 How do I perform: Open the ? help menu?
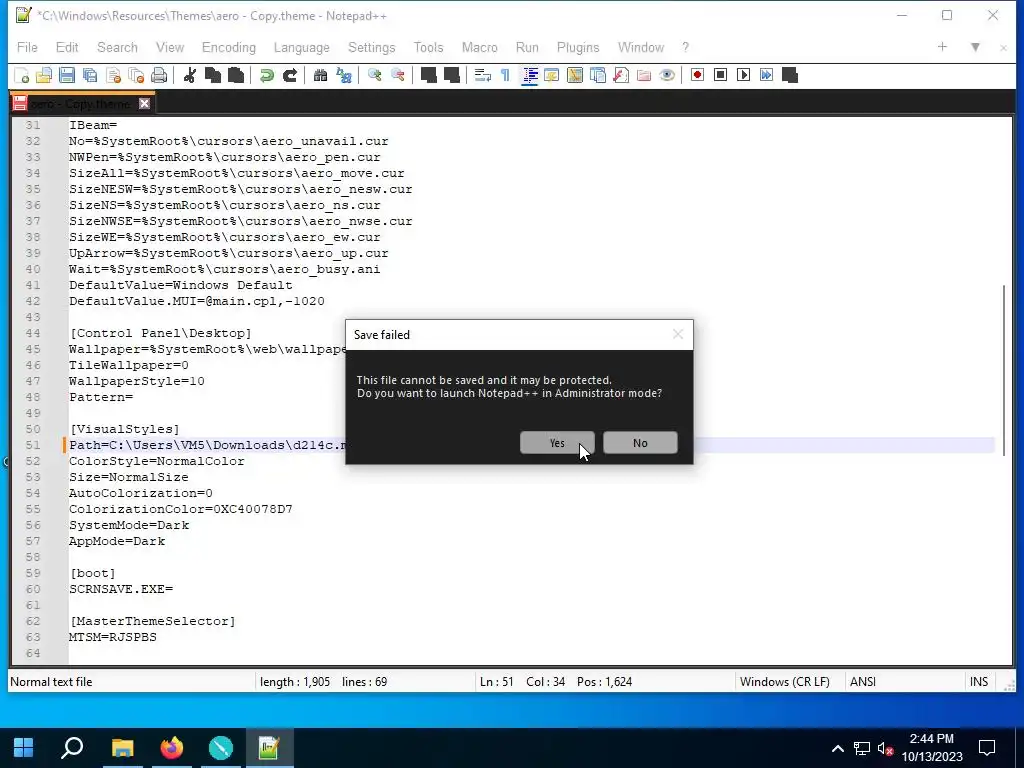tap(685, 48)
